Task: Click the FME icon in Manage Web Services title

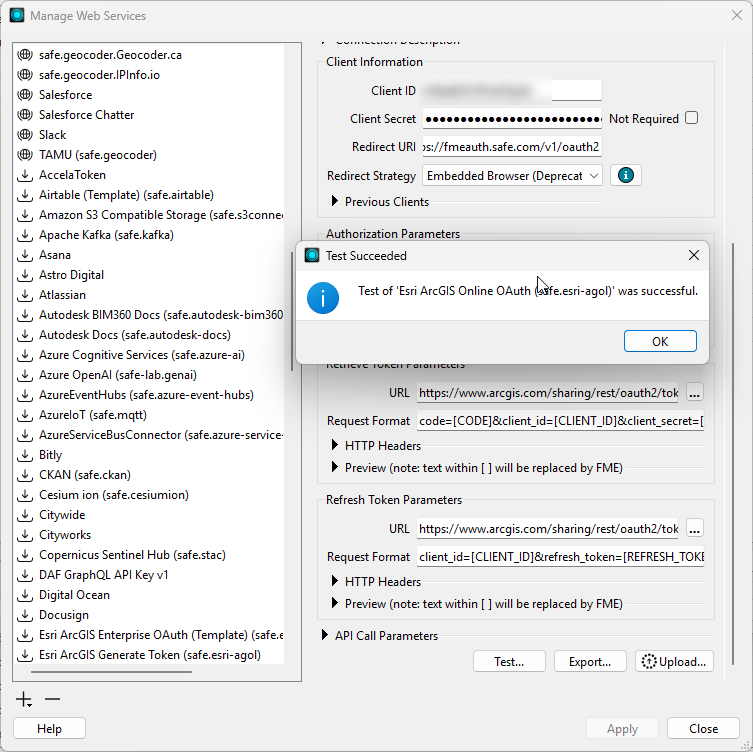Action: 17,15
